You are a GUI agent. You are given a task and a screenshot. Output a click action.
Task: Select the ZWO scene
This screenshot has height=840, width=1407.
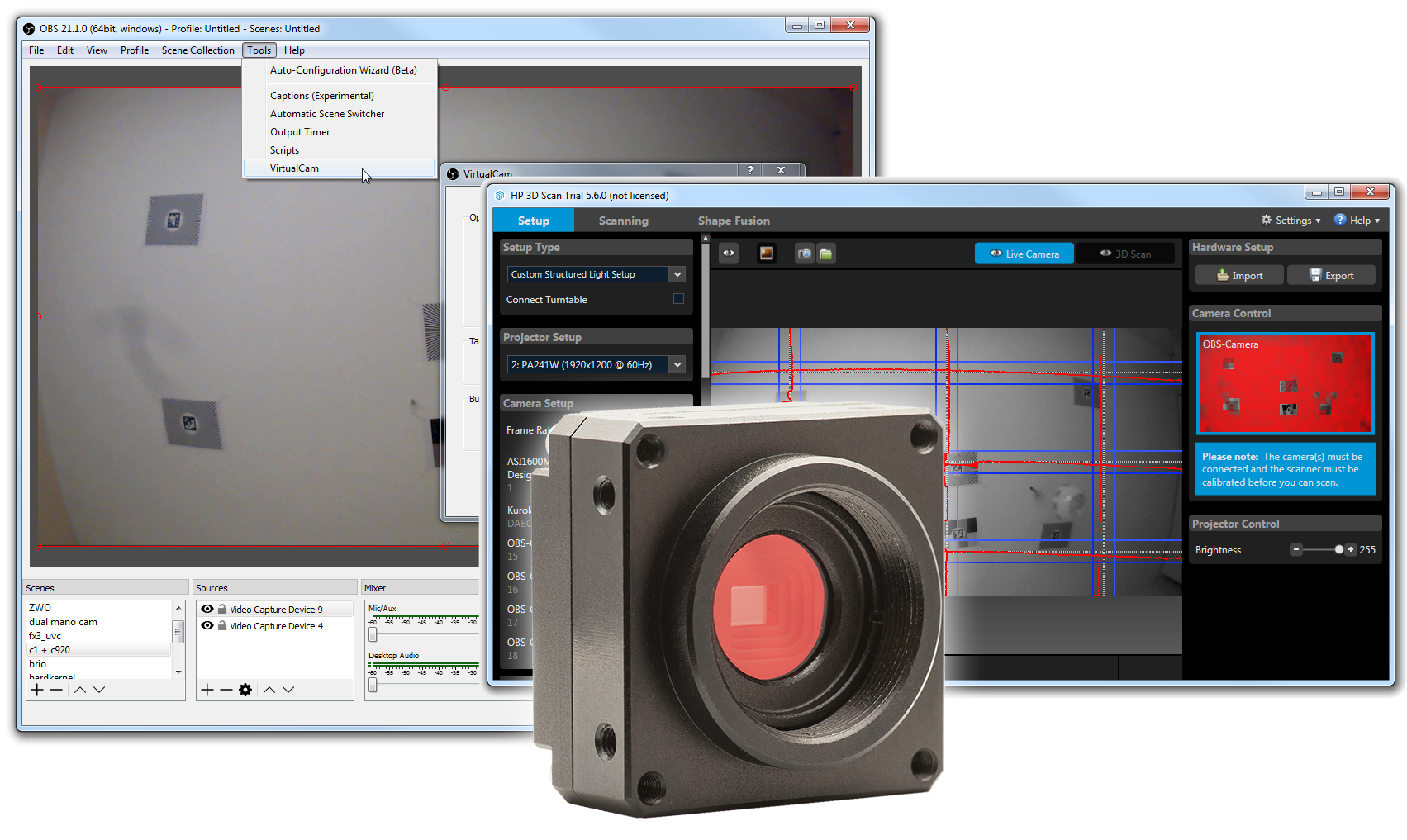pyautogui.click(x=99, y=608)
